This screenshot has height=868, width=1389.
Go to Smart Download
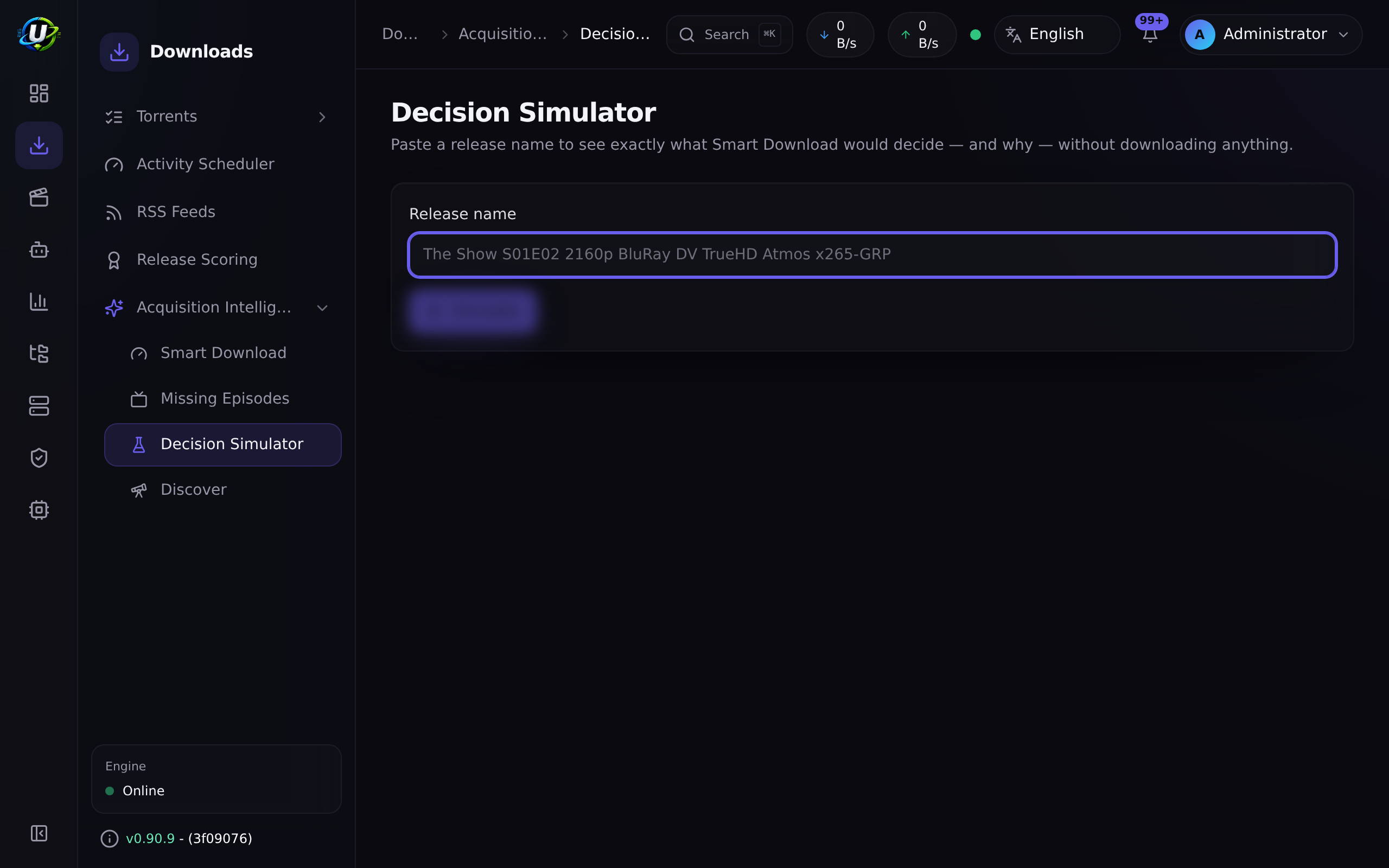point(222,353)
